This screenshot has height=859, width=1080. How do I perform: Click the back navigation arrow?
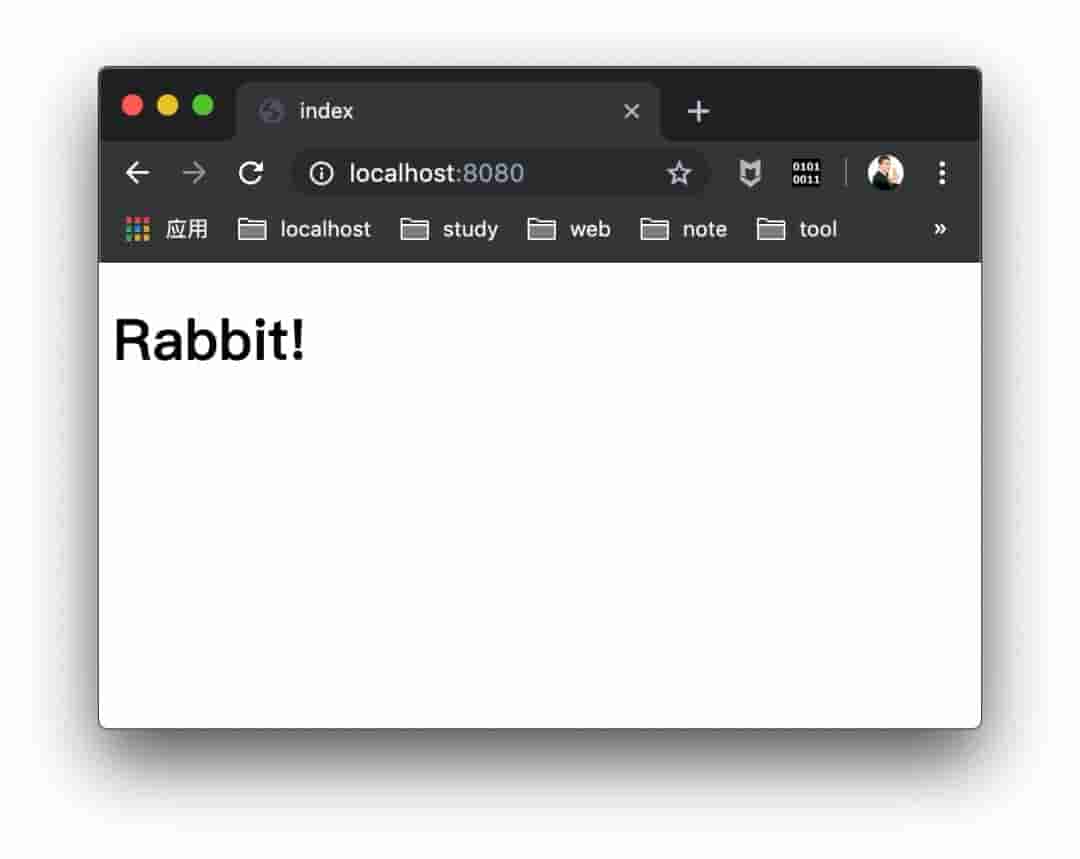click(x=138, y=172)
